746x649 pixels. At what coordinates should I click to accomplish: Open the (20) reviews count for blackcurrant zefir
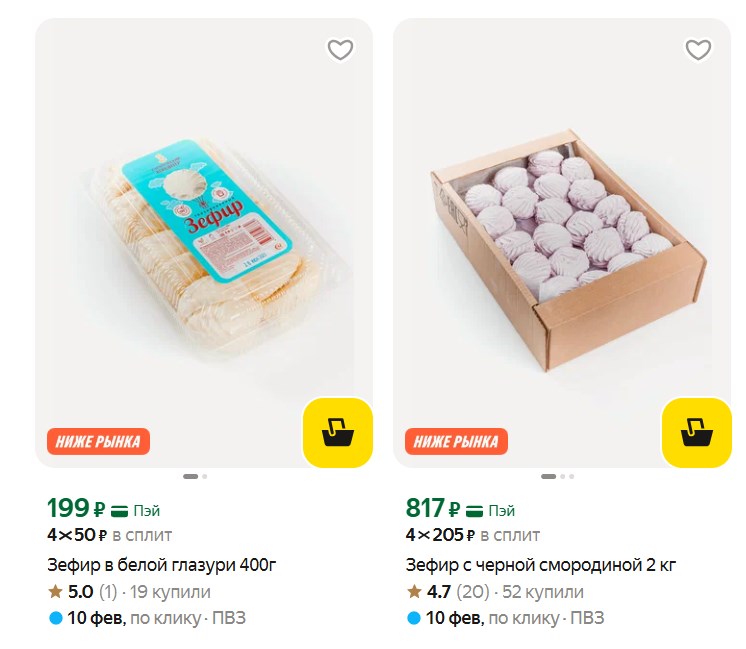point(472,591)
